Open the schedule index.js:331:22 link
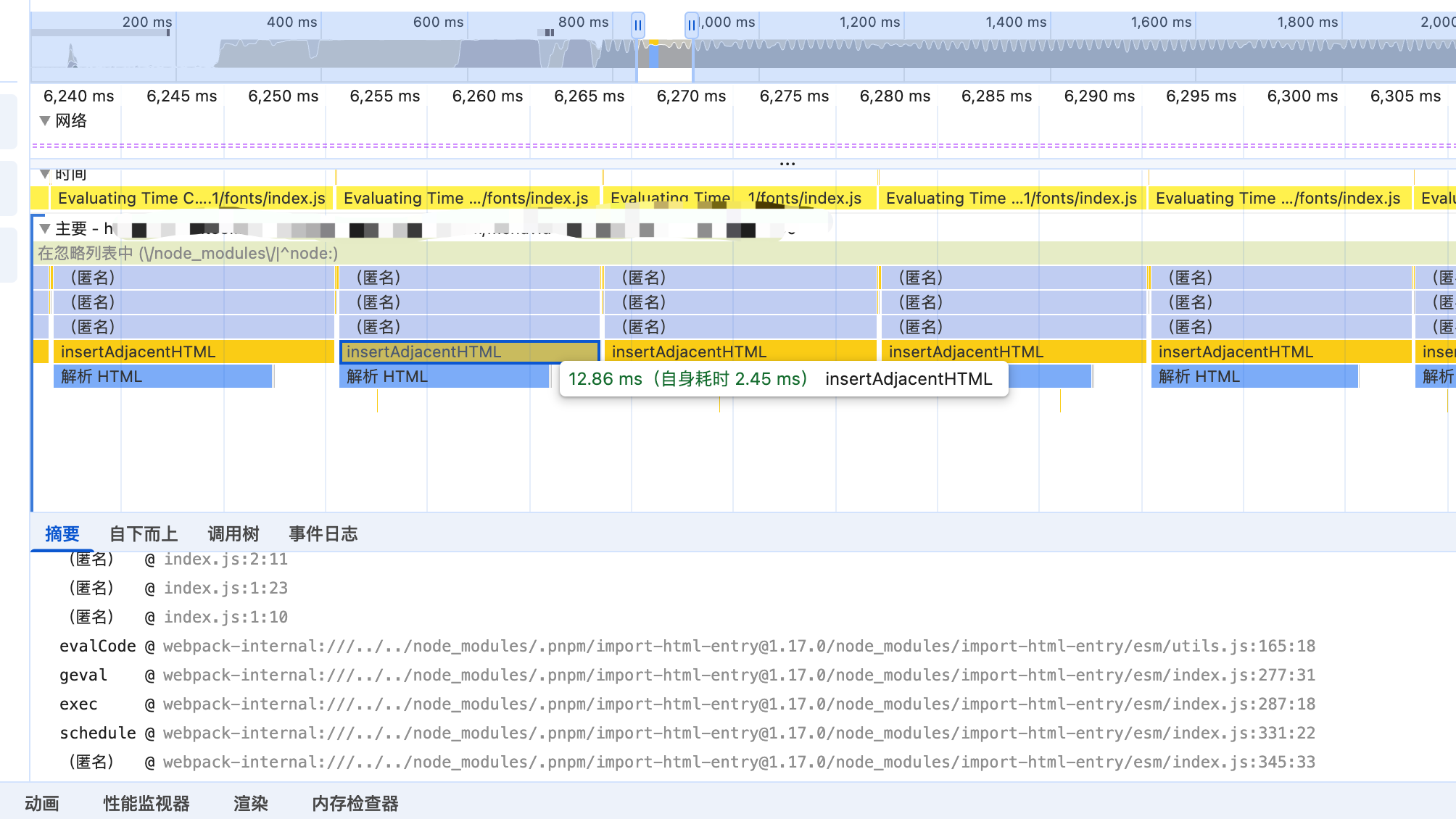This screenshot has height=819, width=1456. (738, 733)
